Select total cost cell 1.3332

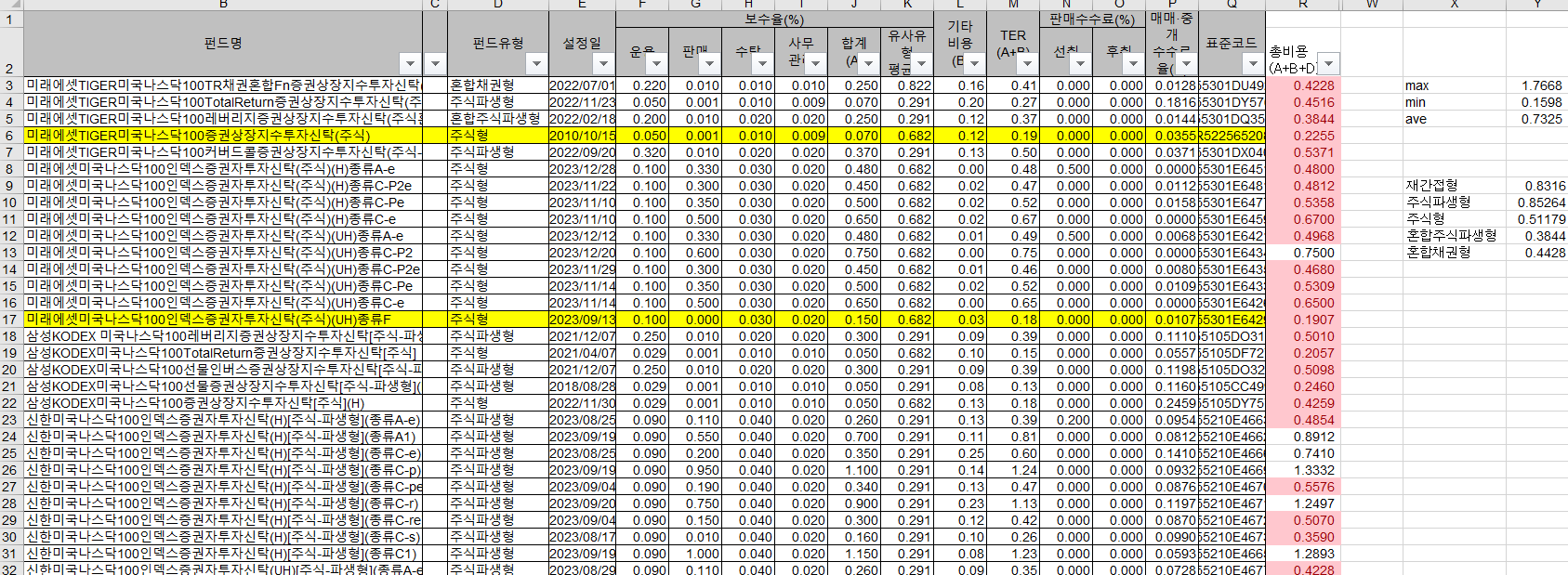[1303, 470]
